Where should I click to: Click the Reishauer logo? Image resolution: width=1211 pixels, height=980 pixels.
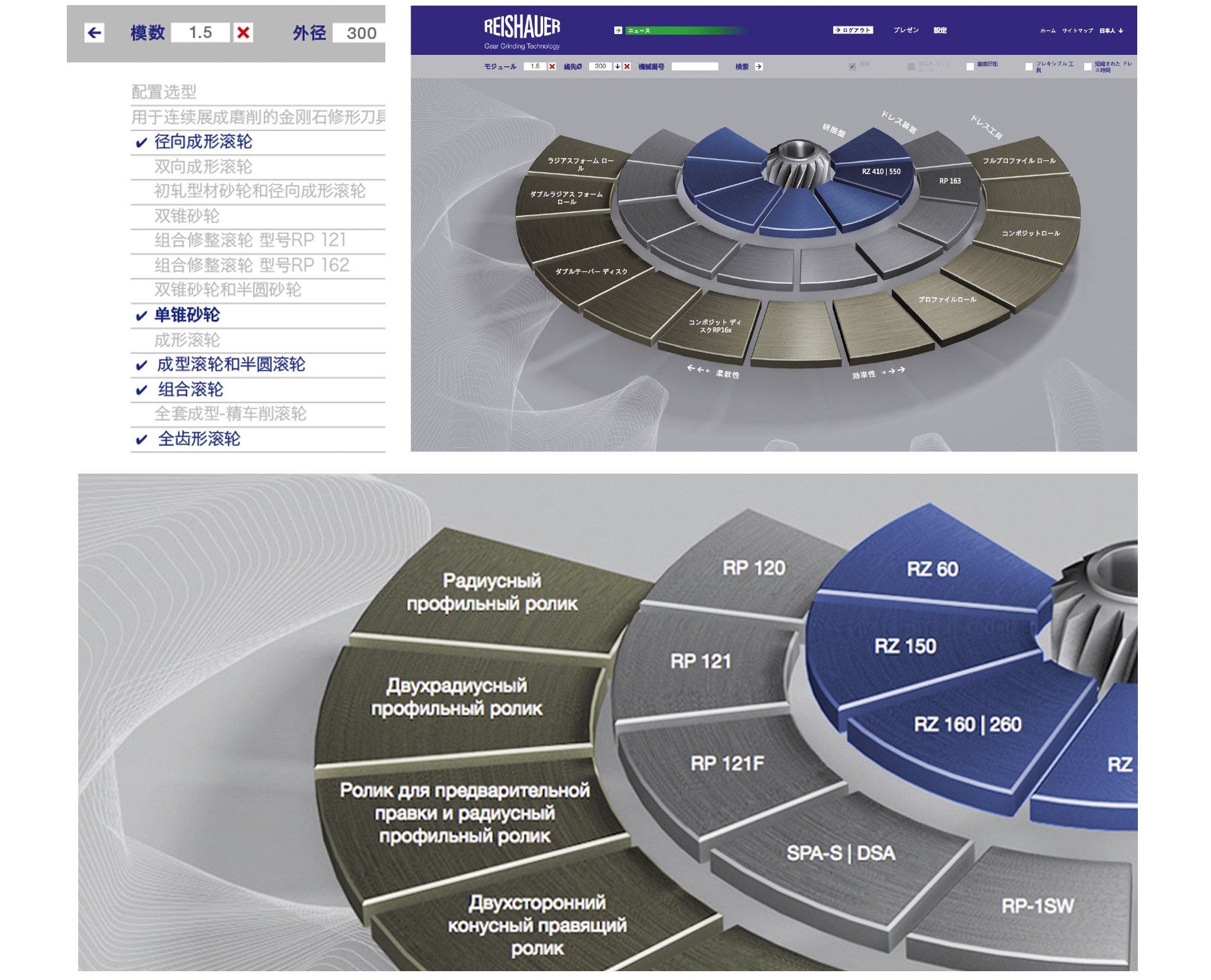tap(522, 32)
